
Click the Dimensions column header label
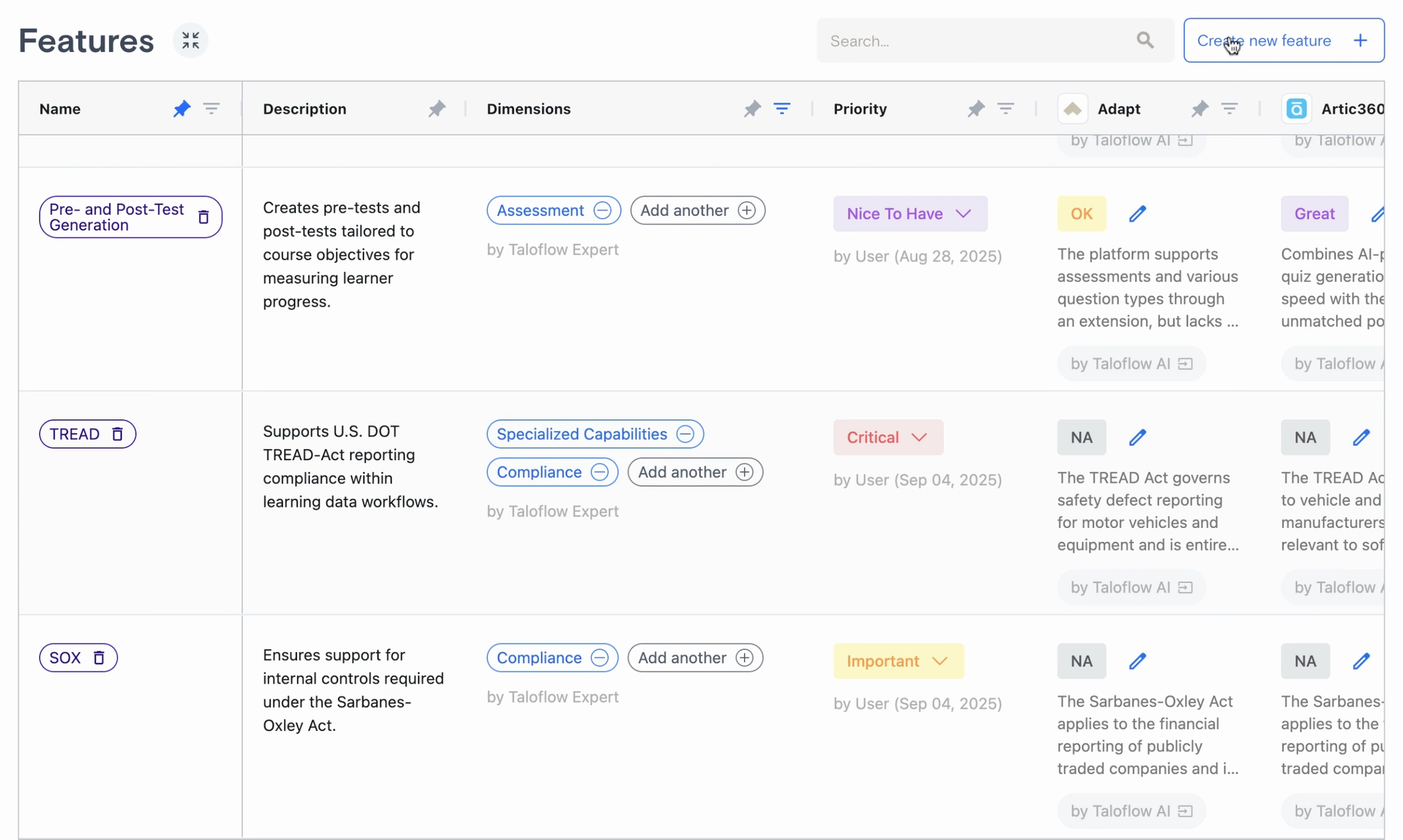(x=528, y=108)
